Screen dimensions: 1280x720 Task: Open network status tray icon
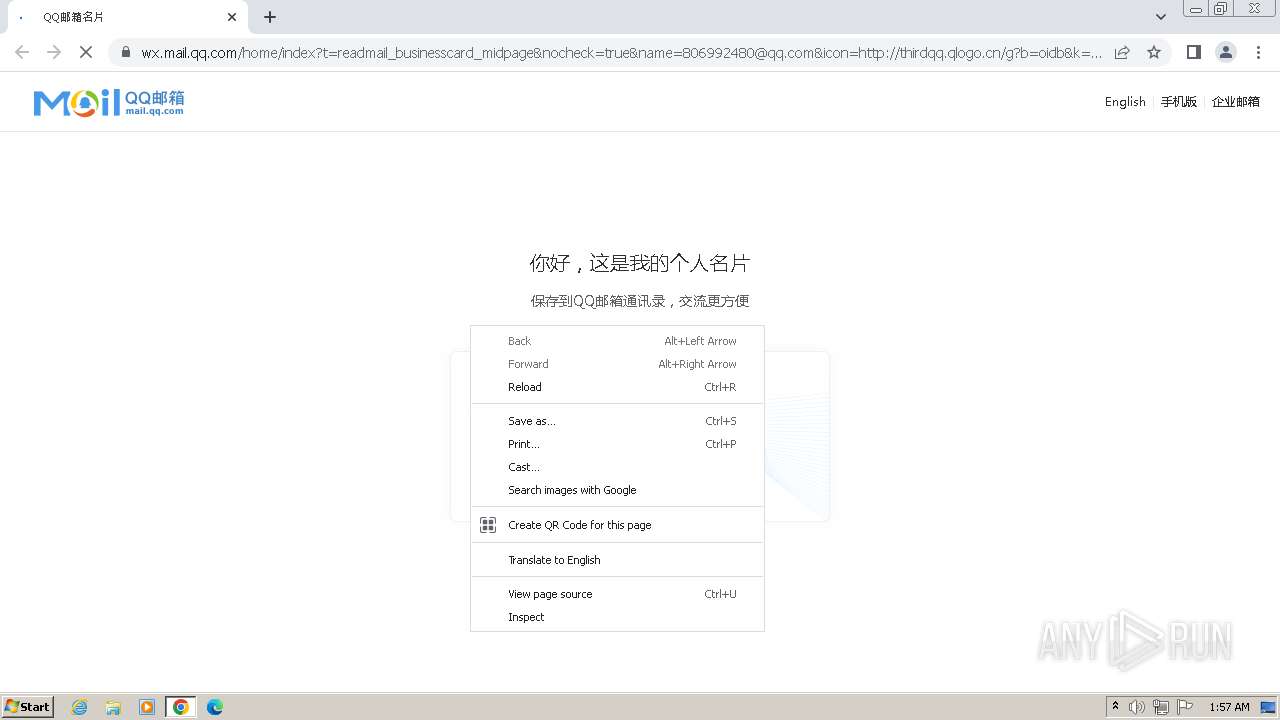point(1161,707)
